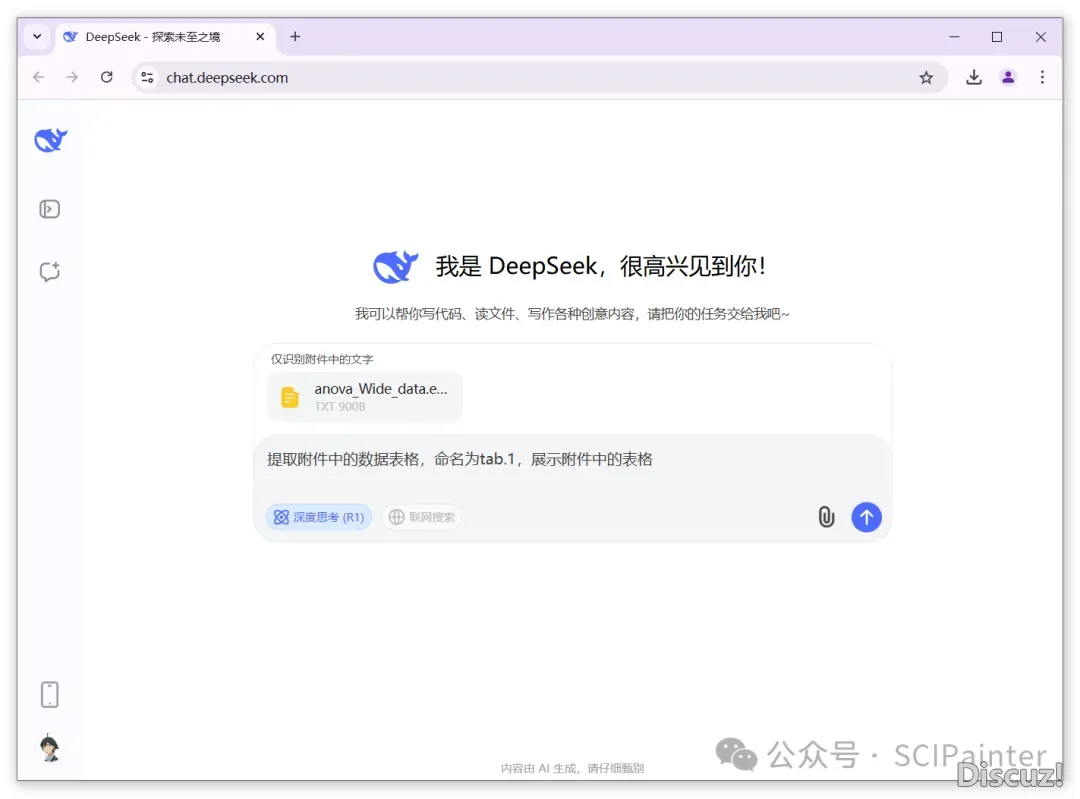The image size is (1080, 799).
Task: Open the mobile app download icon
Action: tap(50, 694)
